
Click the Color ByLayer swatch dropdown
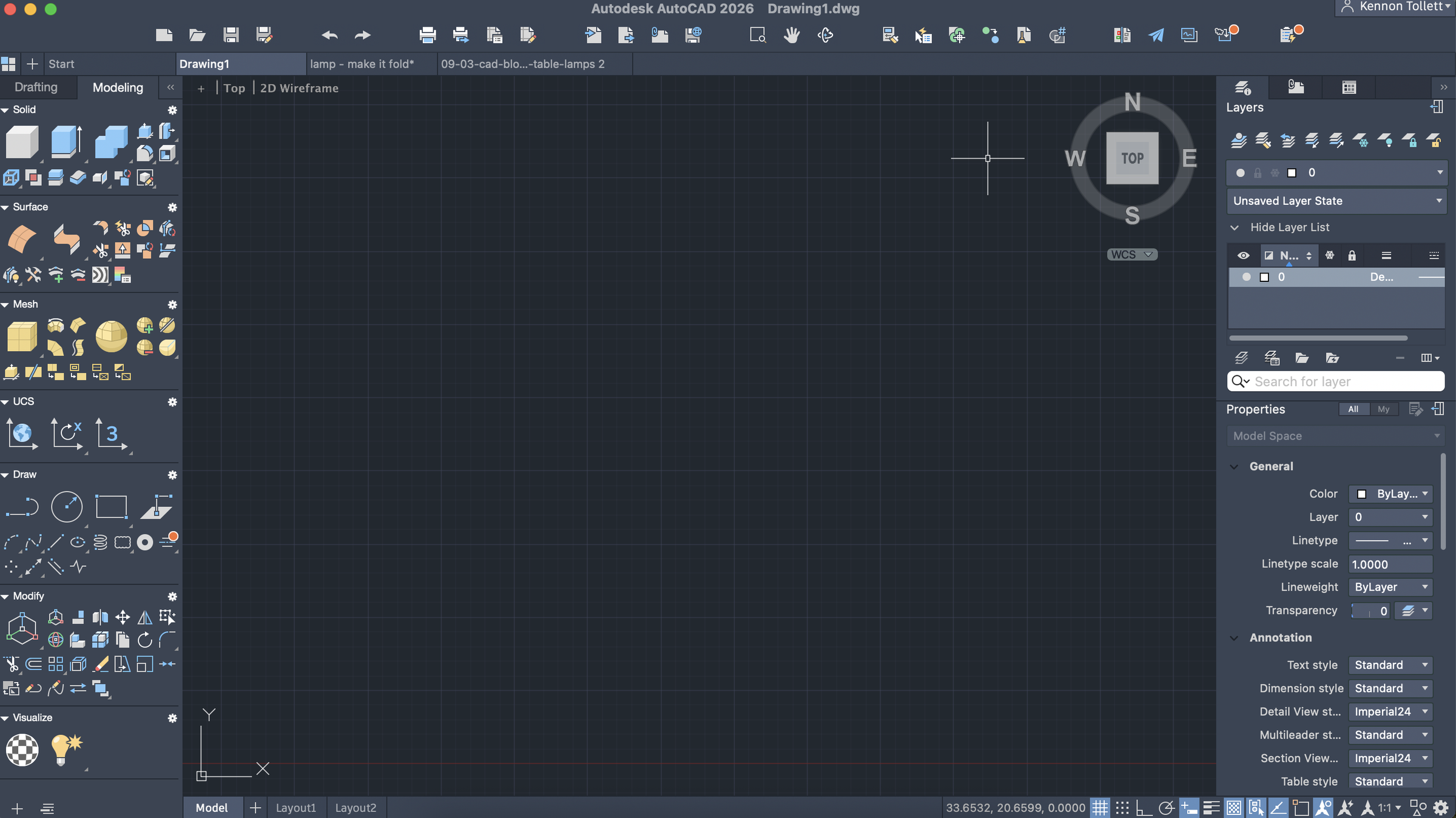(x=1390, y=494)
